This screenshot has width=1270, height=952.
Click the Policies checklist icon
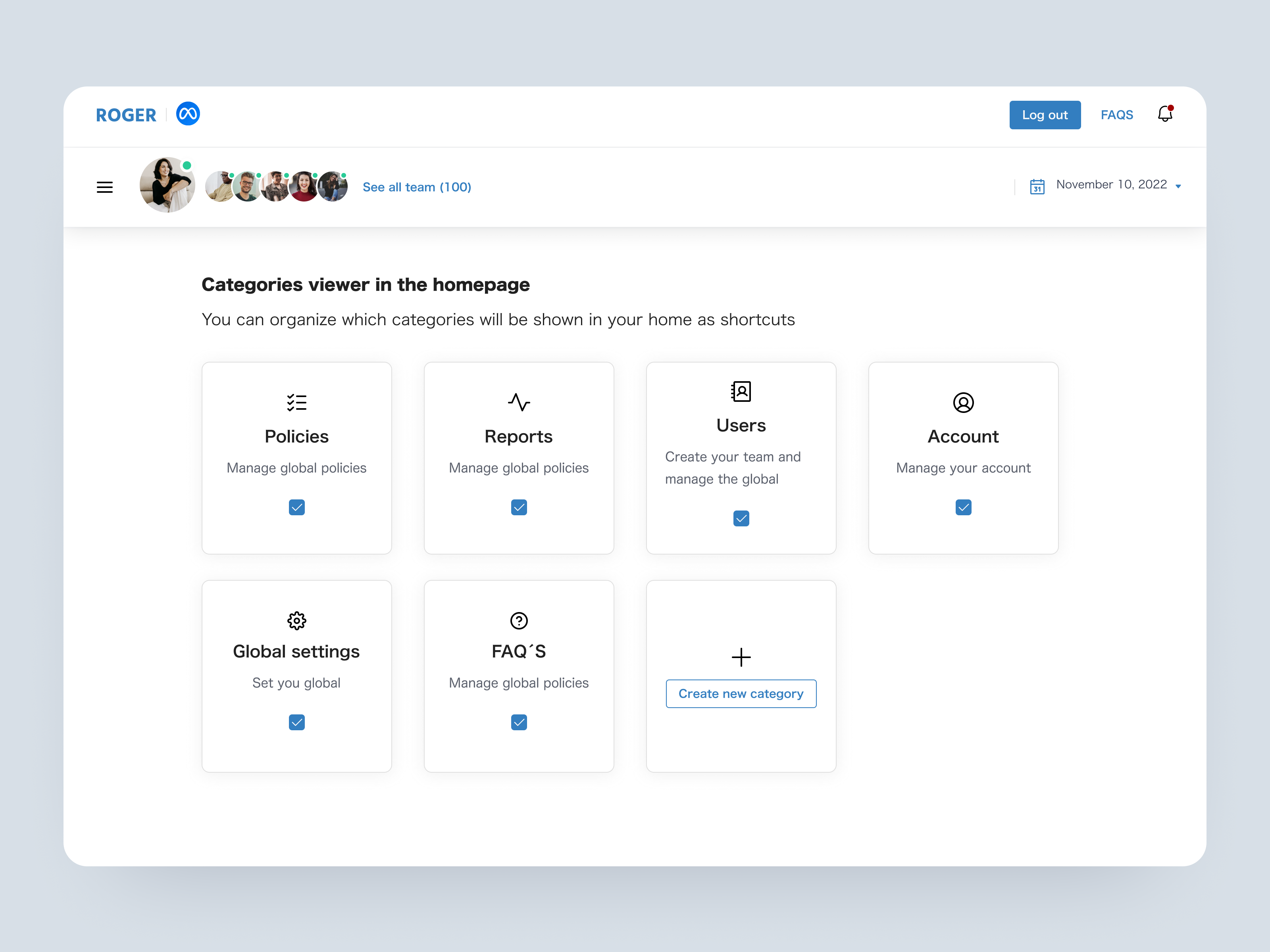pyautogui.click(x=297, y=402)
